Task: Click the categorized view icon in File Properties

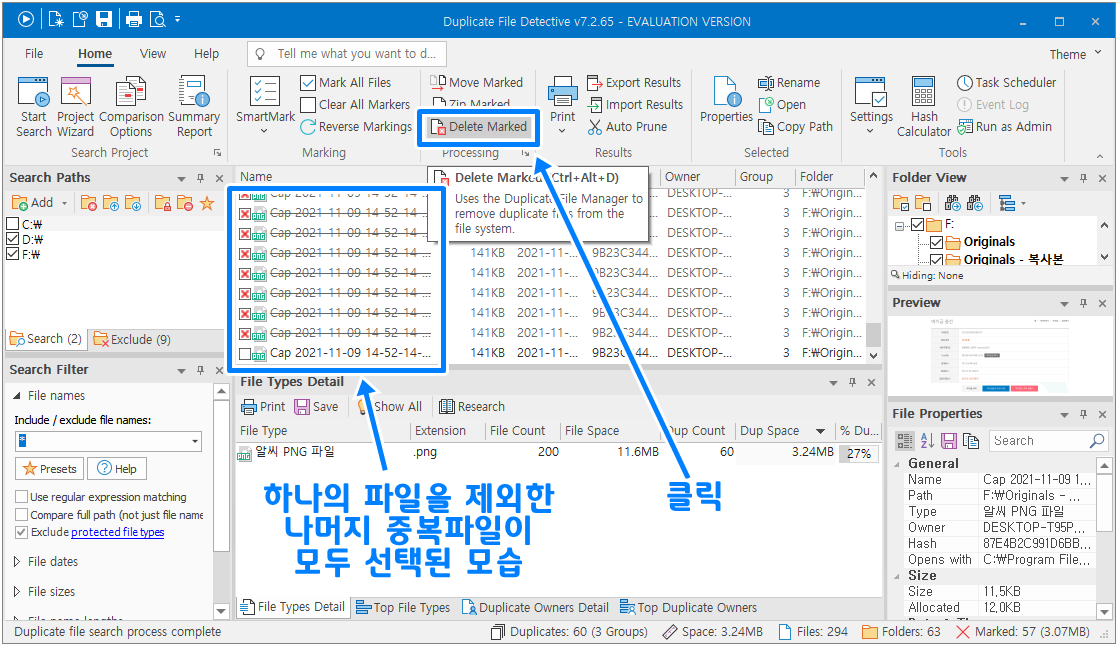Action: (904, 441)
